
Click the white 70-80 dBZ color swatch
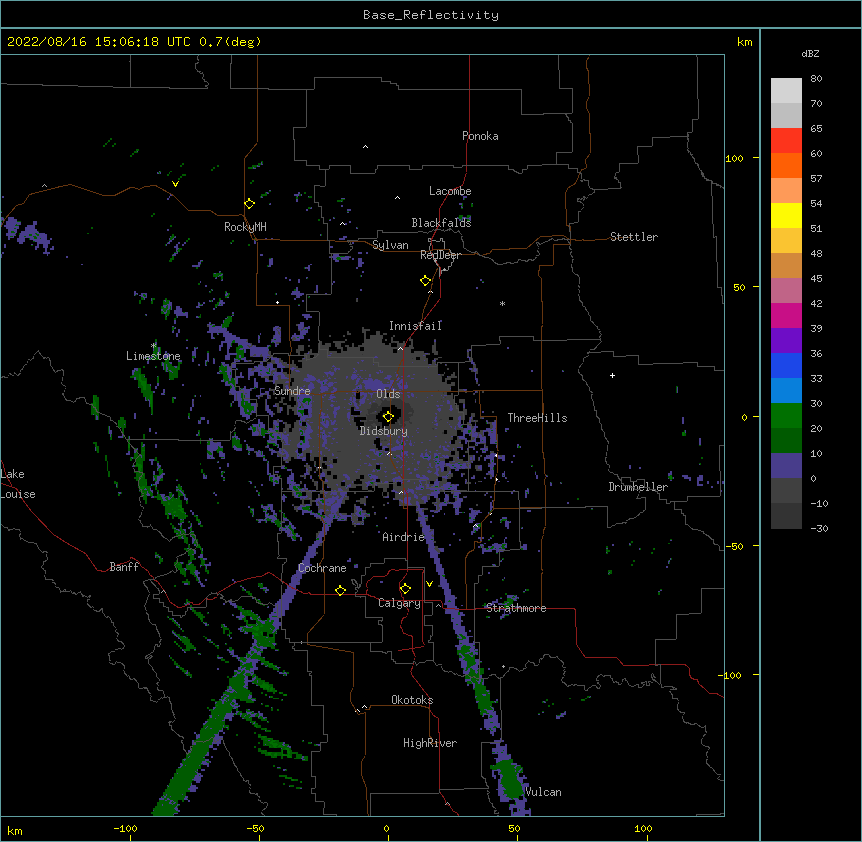(786, 91)
